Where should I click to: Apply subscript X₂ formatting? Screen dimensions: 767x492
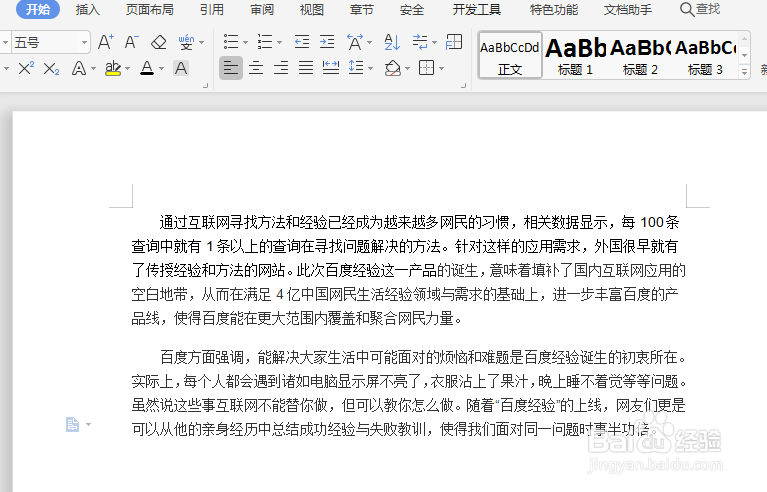51,68
